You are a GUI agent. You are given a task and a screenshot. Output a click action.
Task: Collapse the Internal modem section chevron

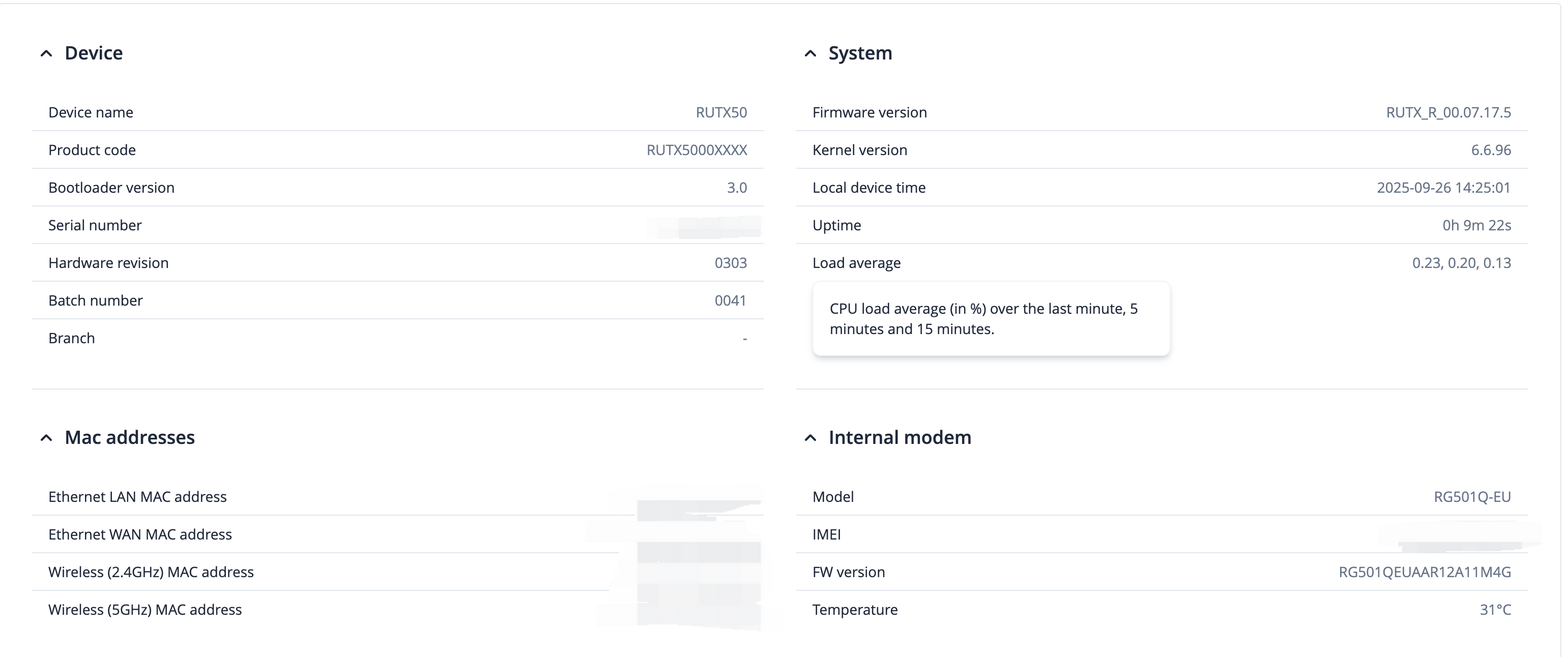810,438
